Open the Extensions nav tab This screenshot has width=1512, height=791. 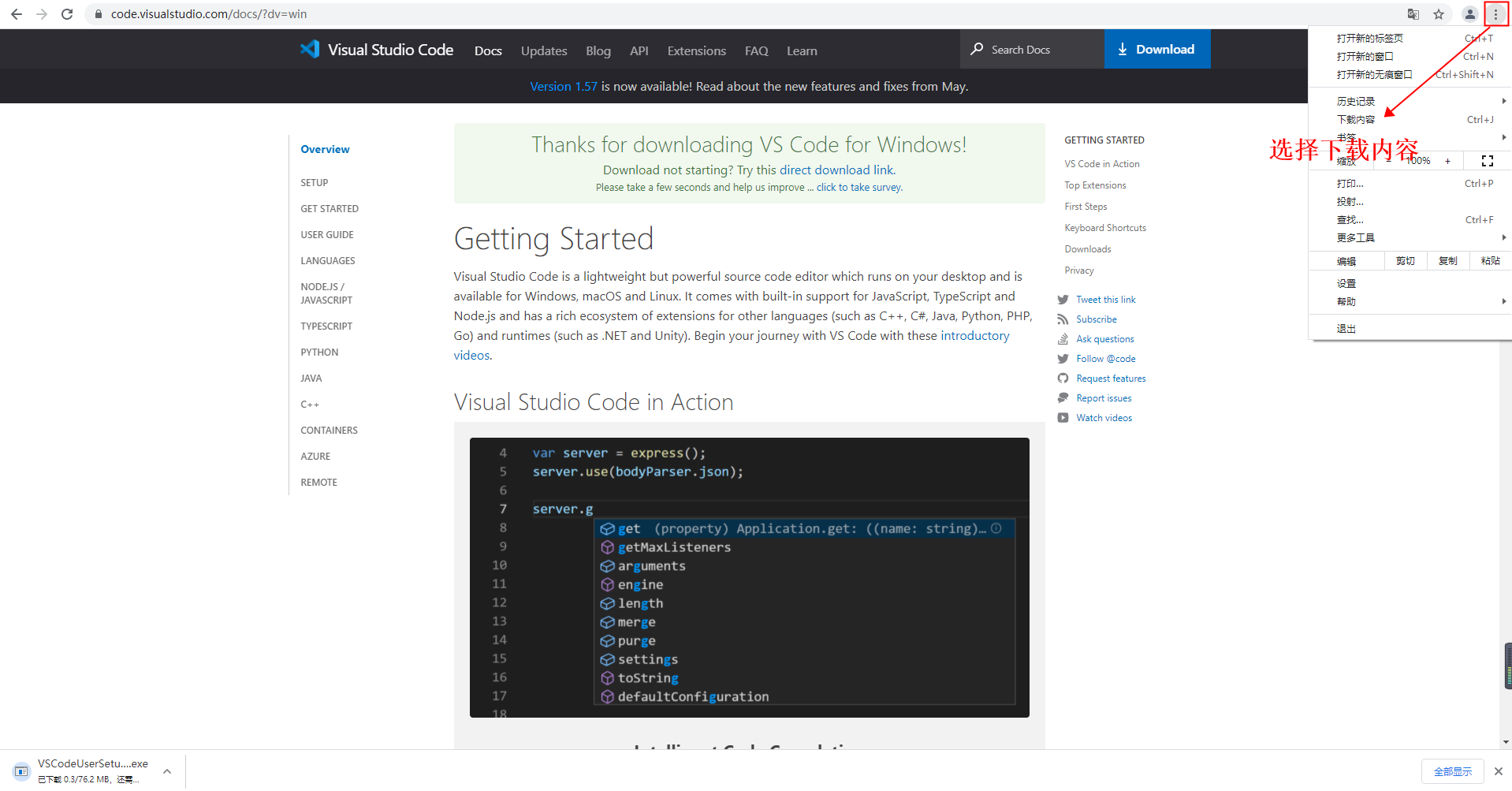696,50
